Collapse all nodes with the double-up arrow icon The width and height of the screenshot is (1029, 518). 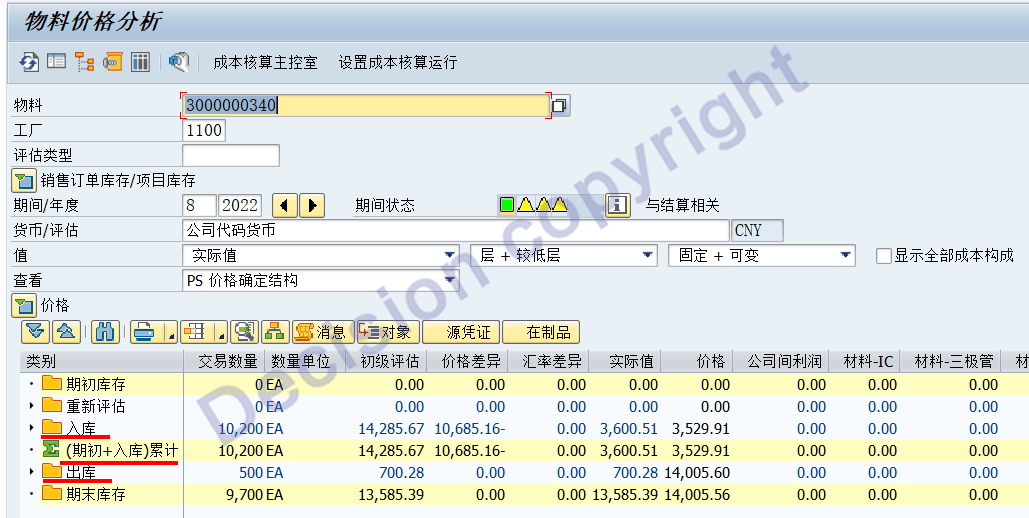click(64, 332)
